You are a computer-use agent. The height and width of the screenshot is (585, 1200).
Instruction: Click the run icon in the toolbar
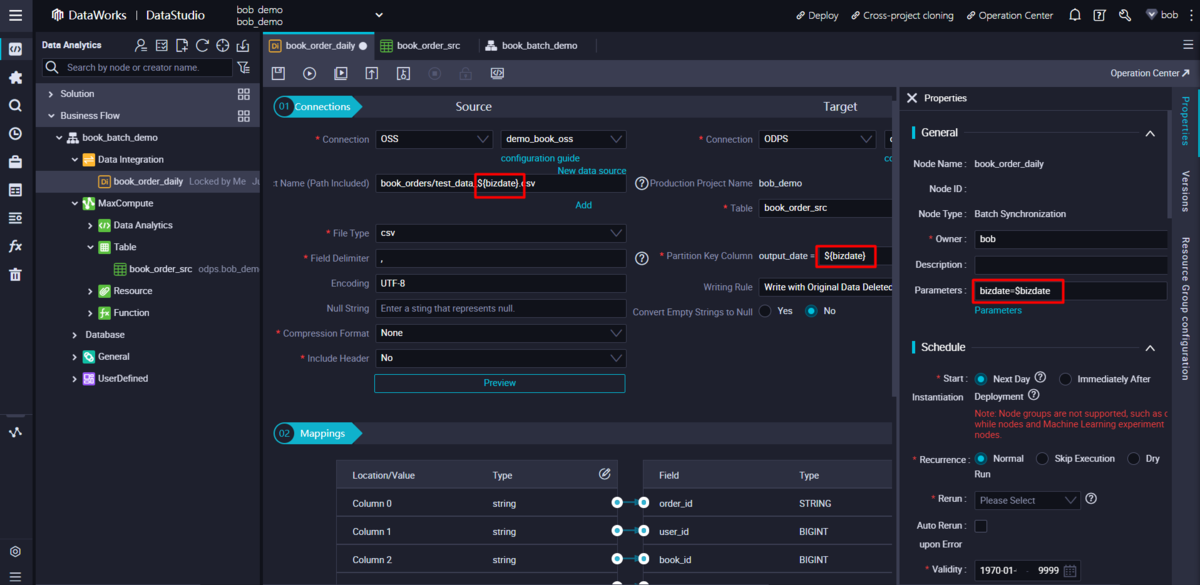pos(310,73)
